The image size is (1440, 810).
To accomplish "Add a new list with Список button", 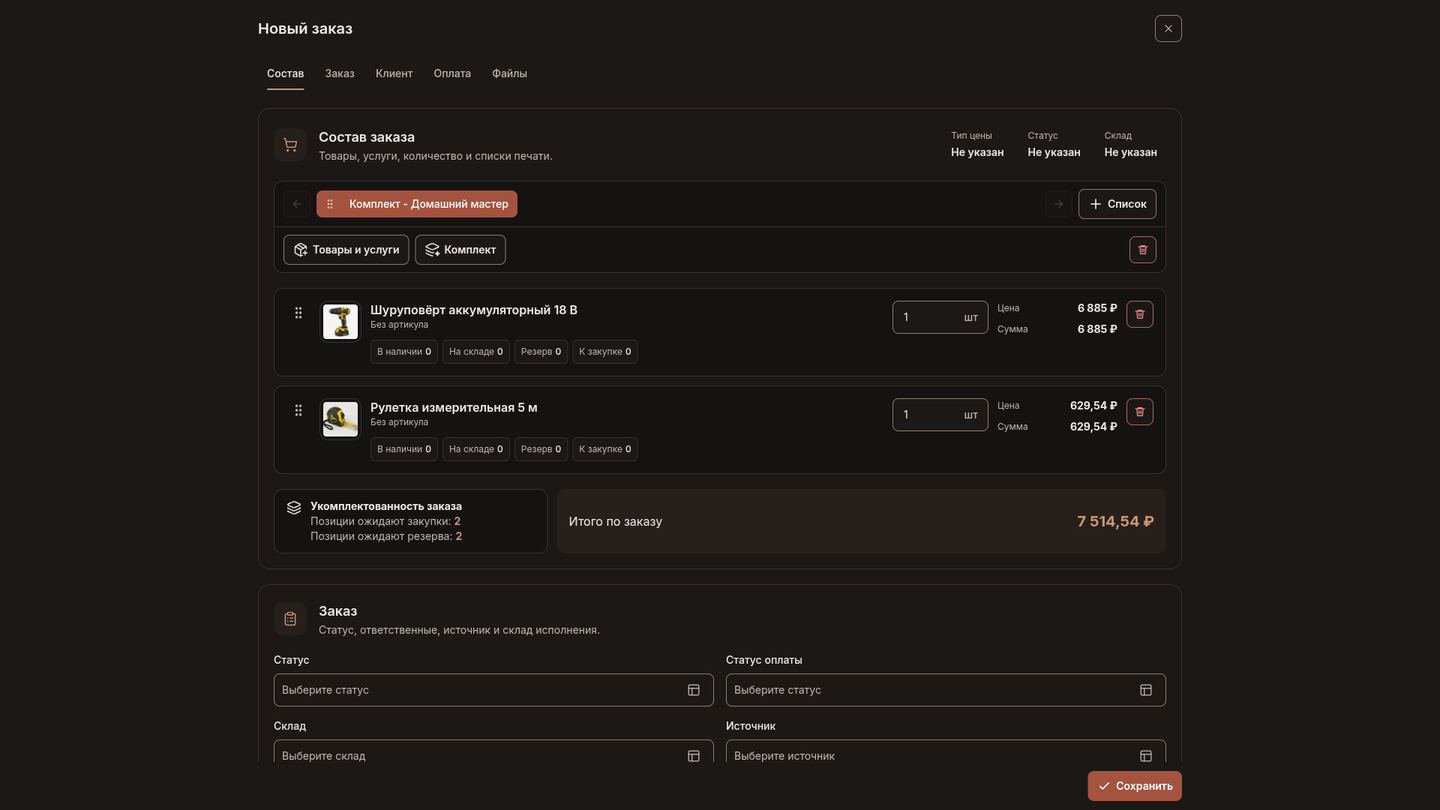I will 1117,204.
